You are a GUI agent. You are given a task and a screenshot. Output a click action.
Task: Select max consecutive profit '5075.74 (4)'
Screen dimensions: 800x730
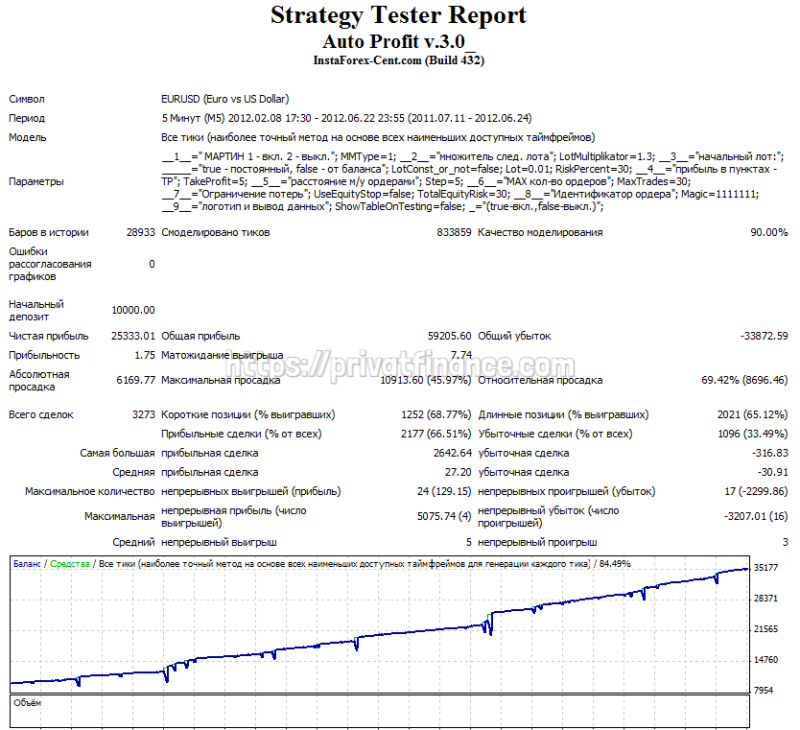coord(444,517)
